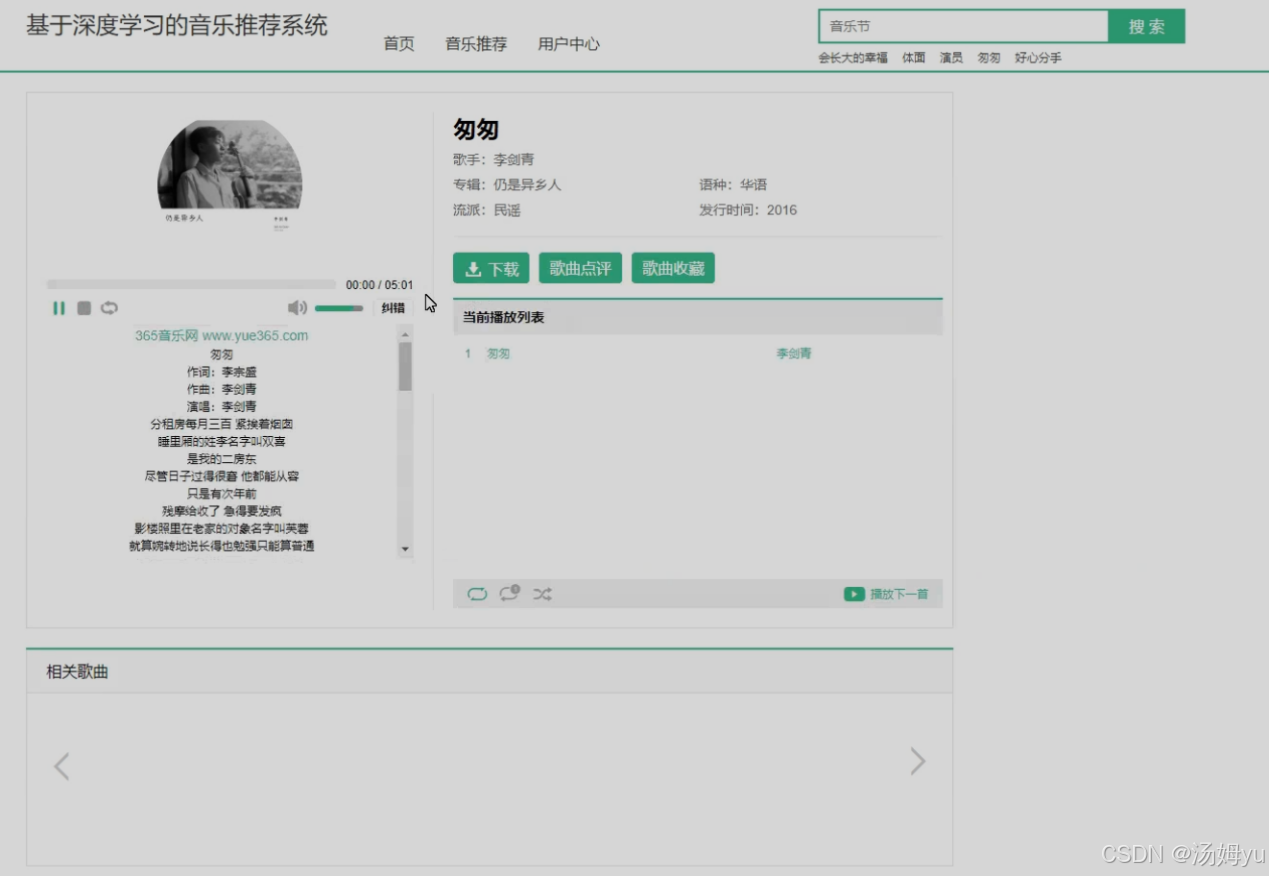Screen dimensions: 1269x876
Task: Click the song progress bar
Action: (x=191, y=285)
